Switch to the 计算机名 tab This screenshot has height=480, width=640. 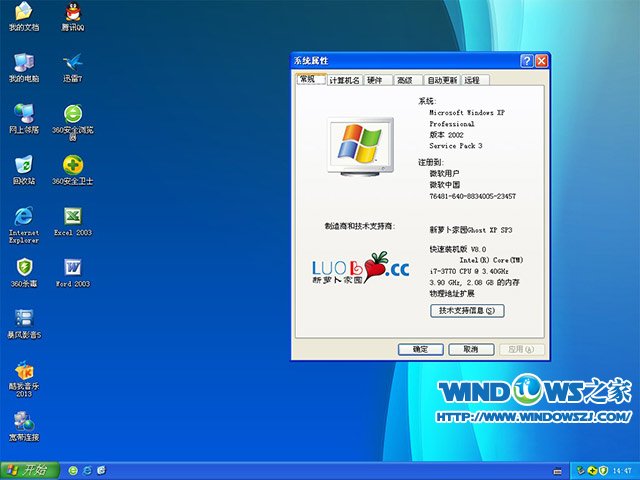[345, 80]
